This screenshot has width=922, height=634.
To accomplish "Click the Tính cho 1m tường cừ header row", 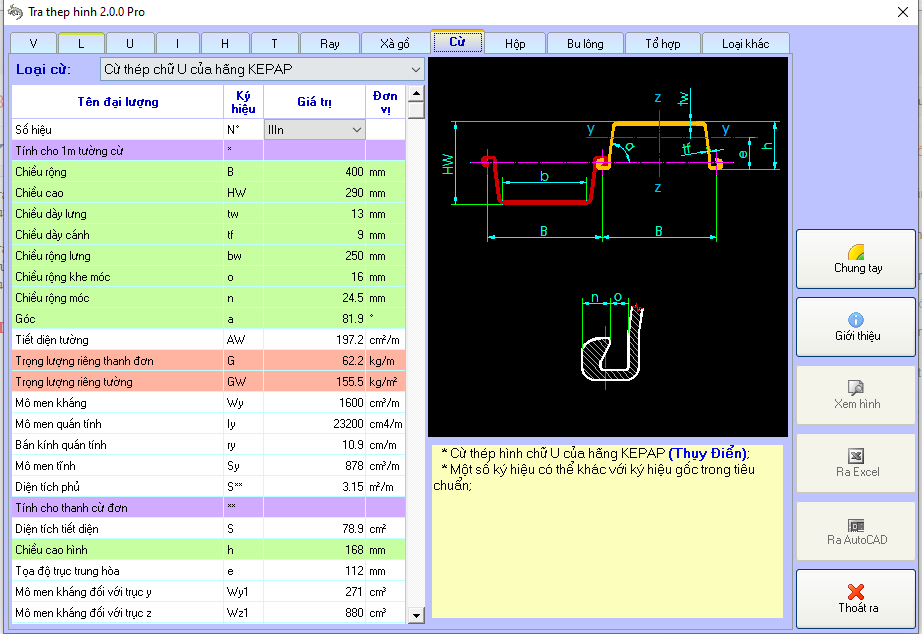I will coord(209,151).
